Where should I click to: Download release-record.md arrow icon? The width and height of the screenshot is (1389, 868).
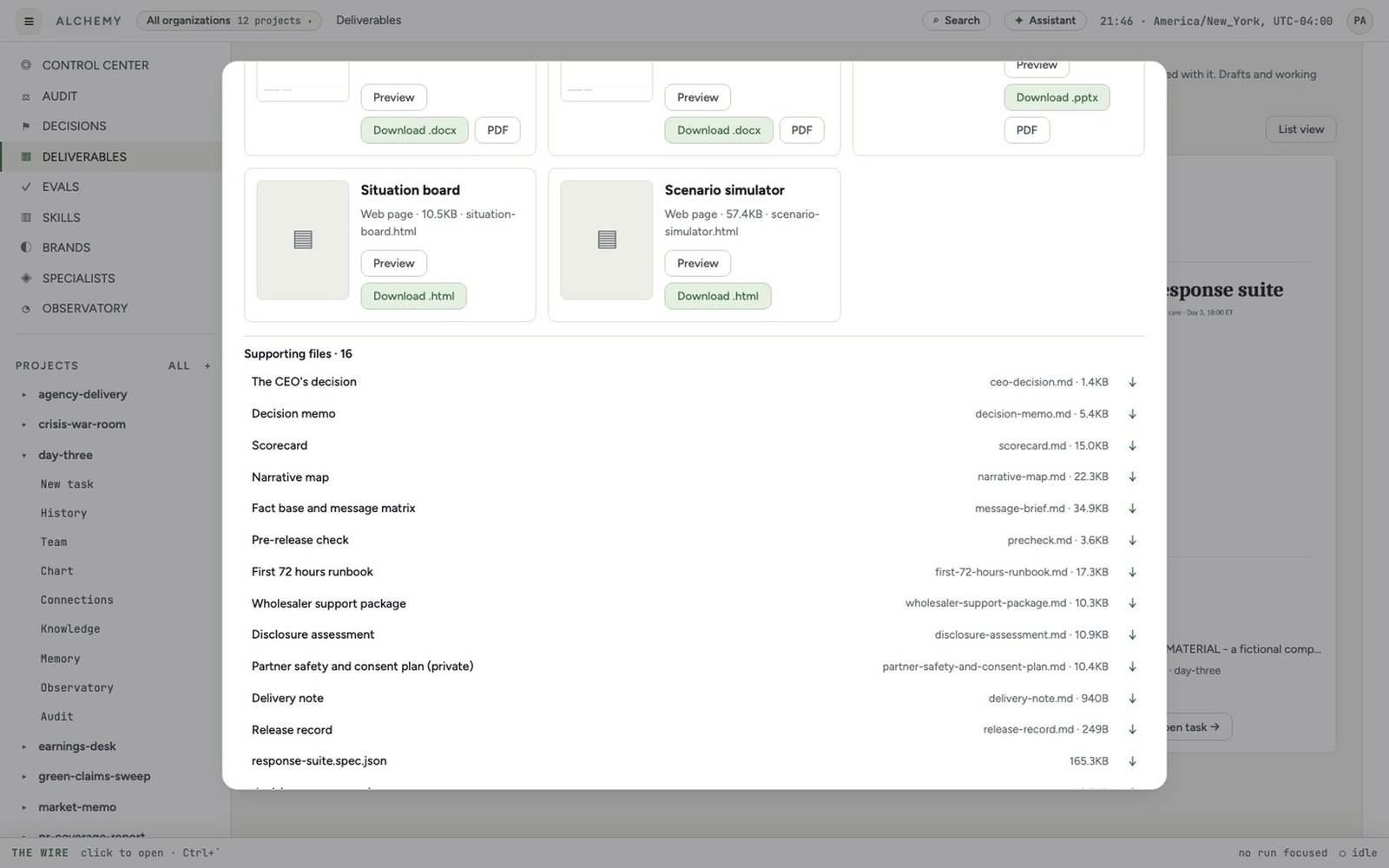tap(1132, 730)
